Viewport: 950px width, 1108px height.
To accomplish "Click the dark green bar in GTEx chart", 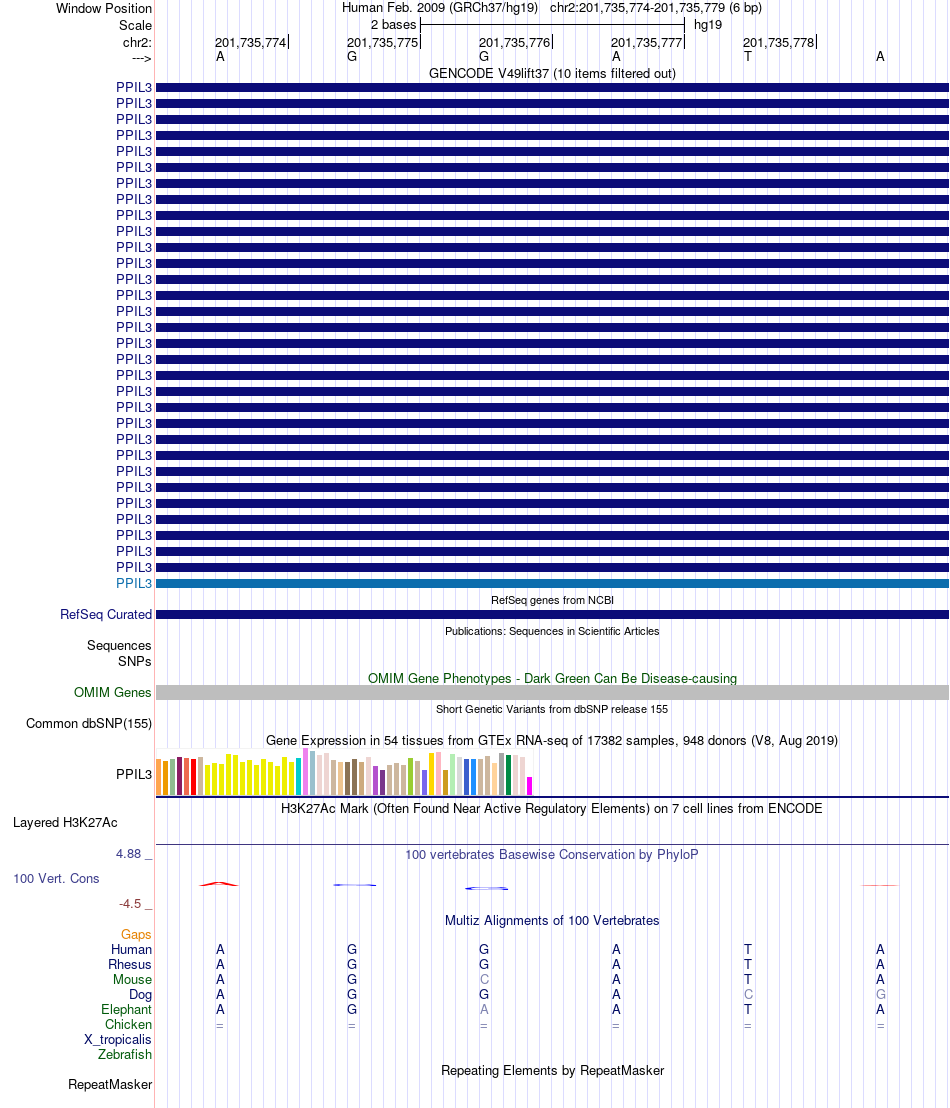I will click(x=508, y=775).
